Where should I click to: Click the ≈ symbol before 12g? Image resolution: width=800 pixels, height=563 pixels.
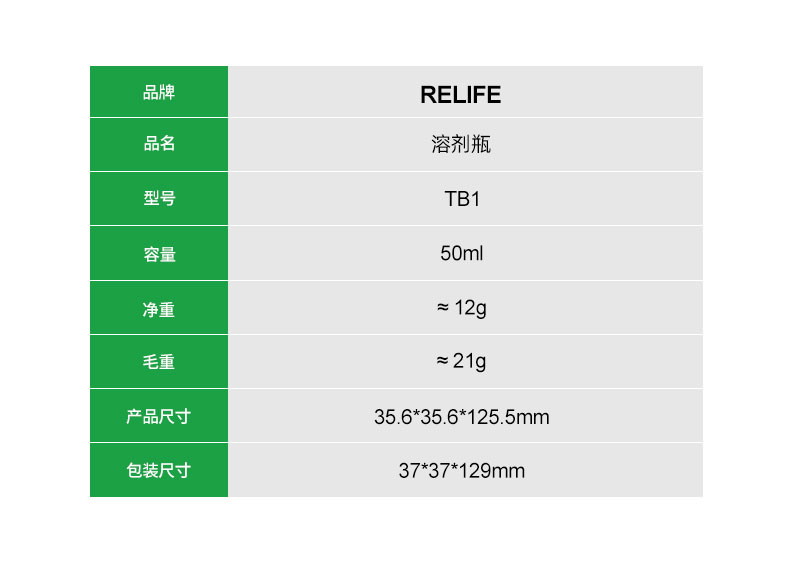click(443, 307)
